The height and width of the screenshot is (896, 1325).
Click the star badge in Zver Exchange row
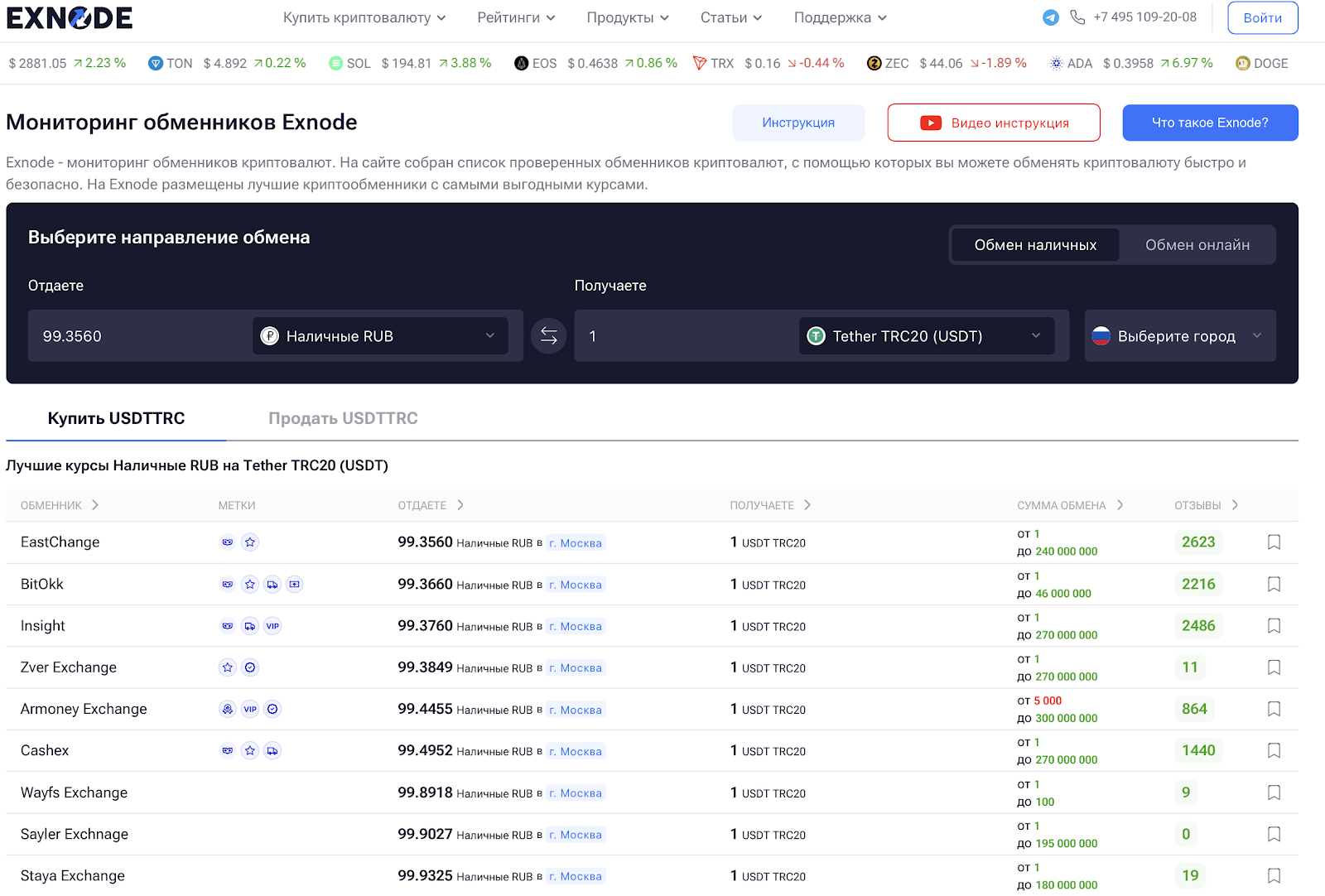tap(228, 667)
